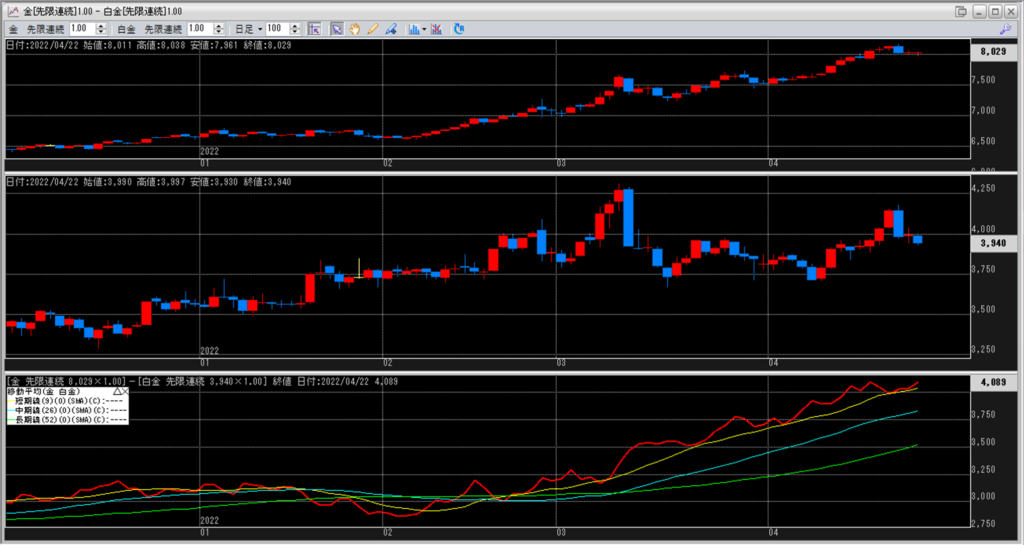Click the 金 ratio value input field

80,29
